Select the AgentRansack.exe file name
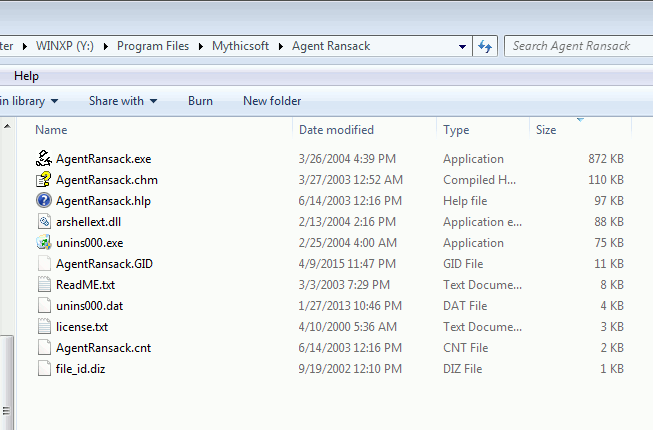Screen dimensions: 653x430 [104, 159]
